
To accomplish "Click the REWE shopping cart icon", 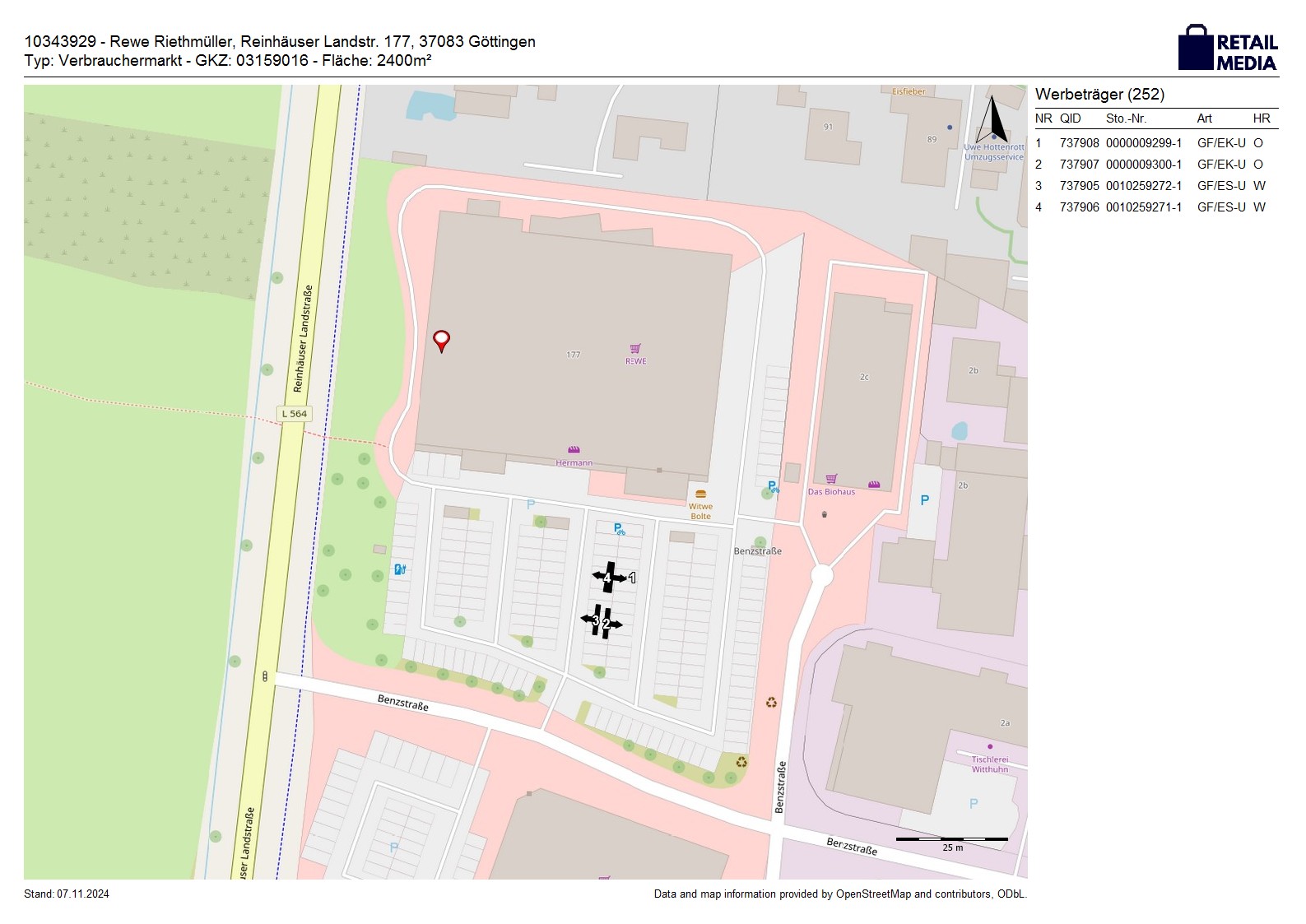I will 634,350.
